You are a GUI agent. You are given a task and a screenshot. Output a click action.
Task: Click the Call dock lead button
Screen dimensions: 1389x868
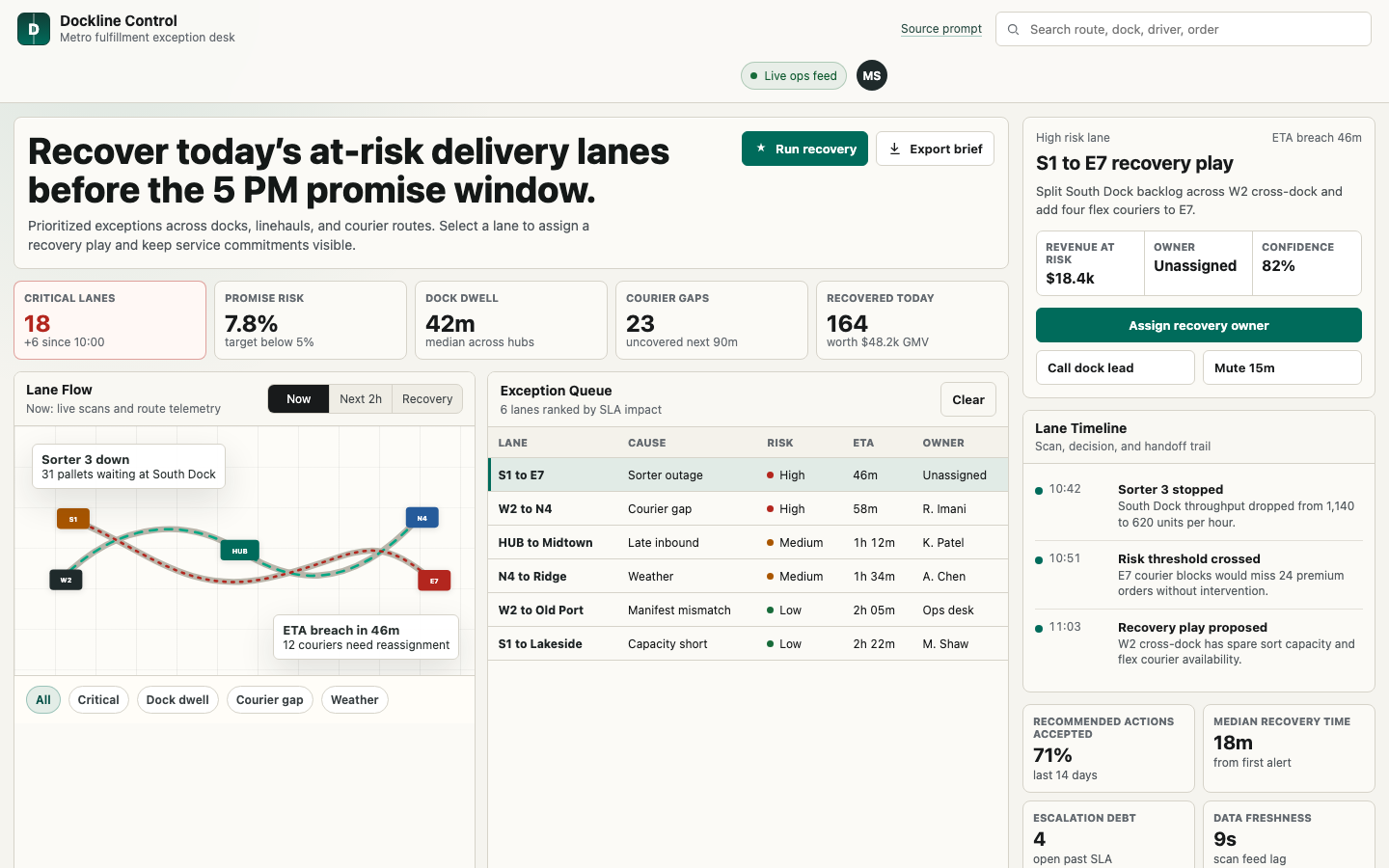[1115, 367]
